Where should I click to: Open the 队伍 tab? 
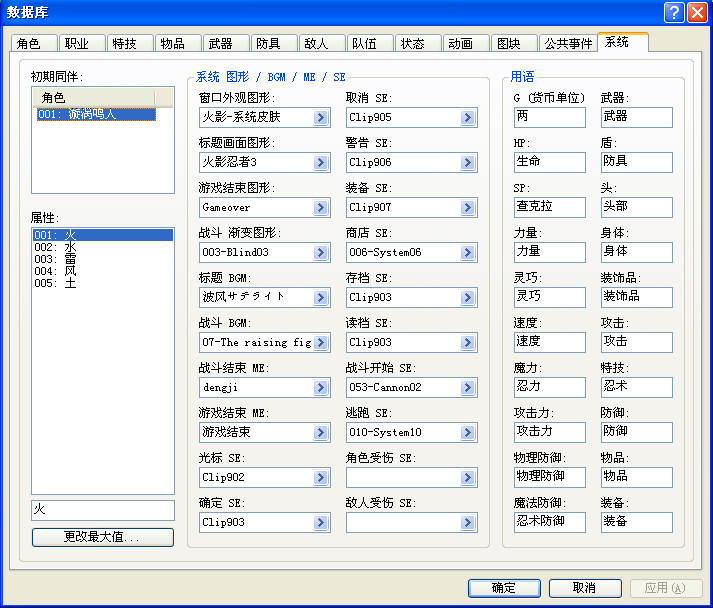370,44
